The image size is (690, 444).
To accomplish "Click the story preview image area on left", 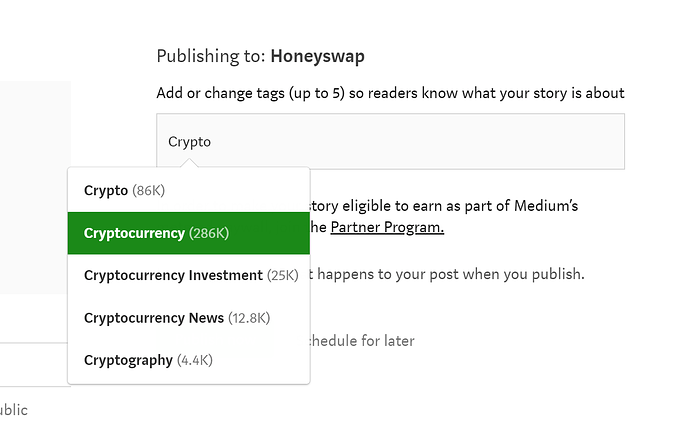I will point(35,188).
